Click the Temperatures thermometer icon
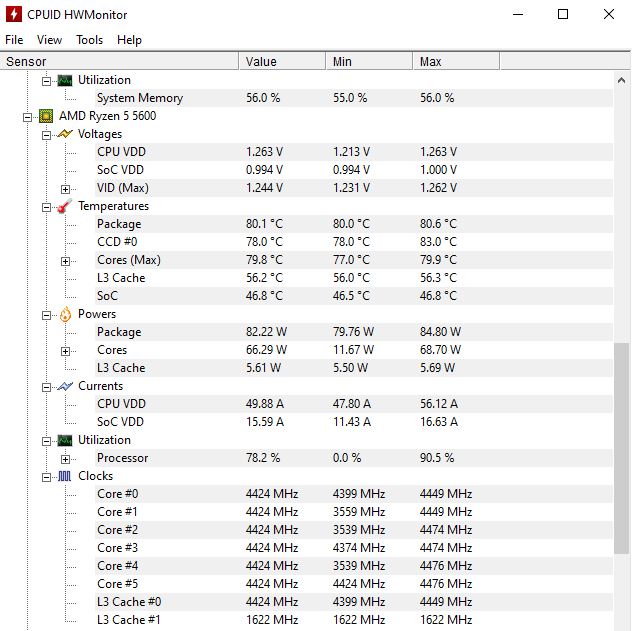 (x=65, y=206)
